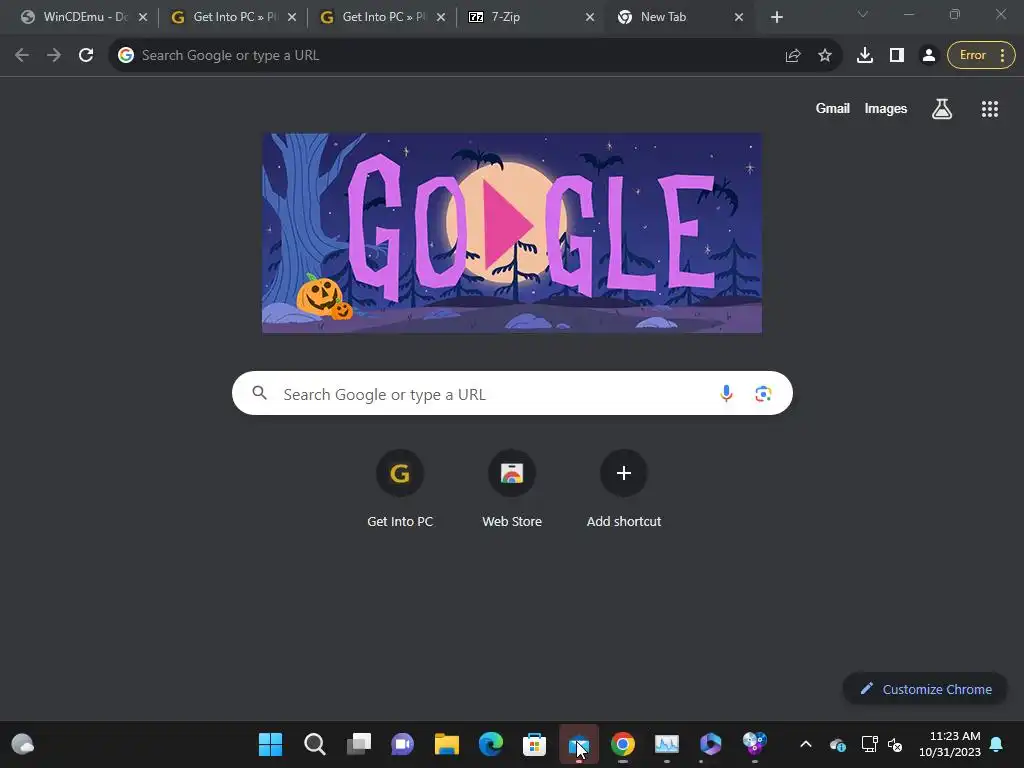Start voice search with the microphone icon
This screenshot has height=768, width=1024.
click(x=726, y=393)
